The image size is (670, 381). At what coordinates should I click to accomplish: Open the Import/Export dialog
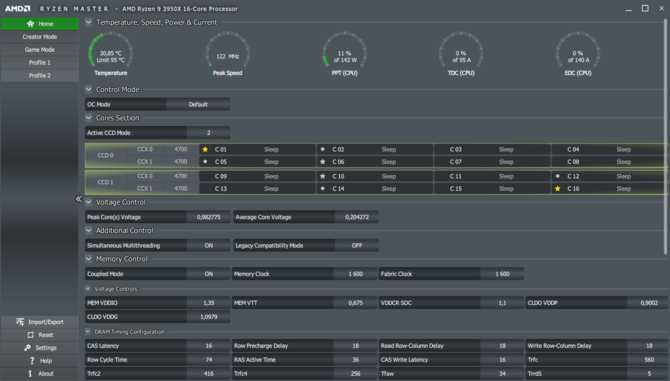coord(39,322)
